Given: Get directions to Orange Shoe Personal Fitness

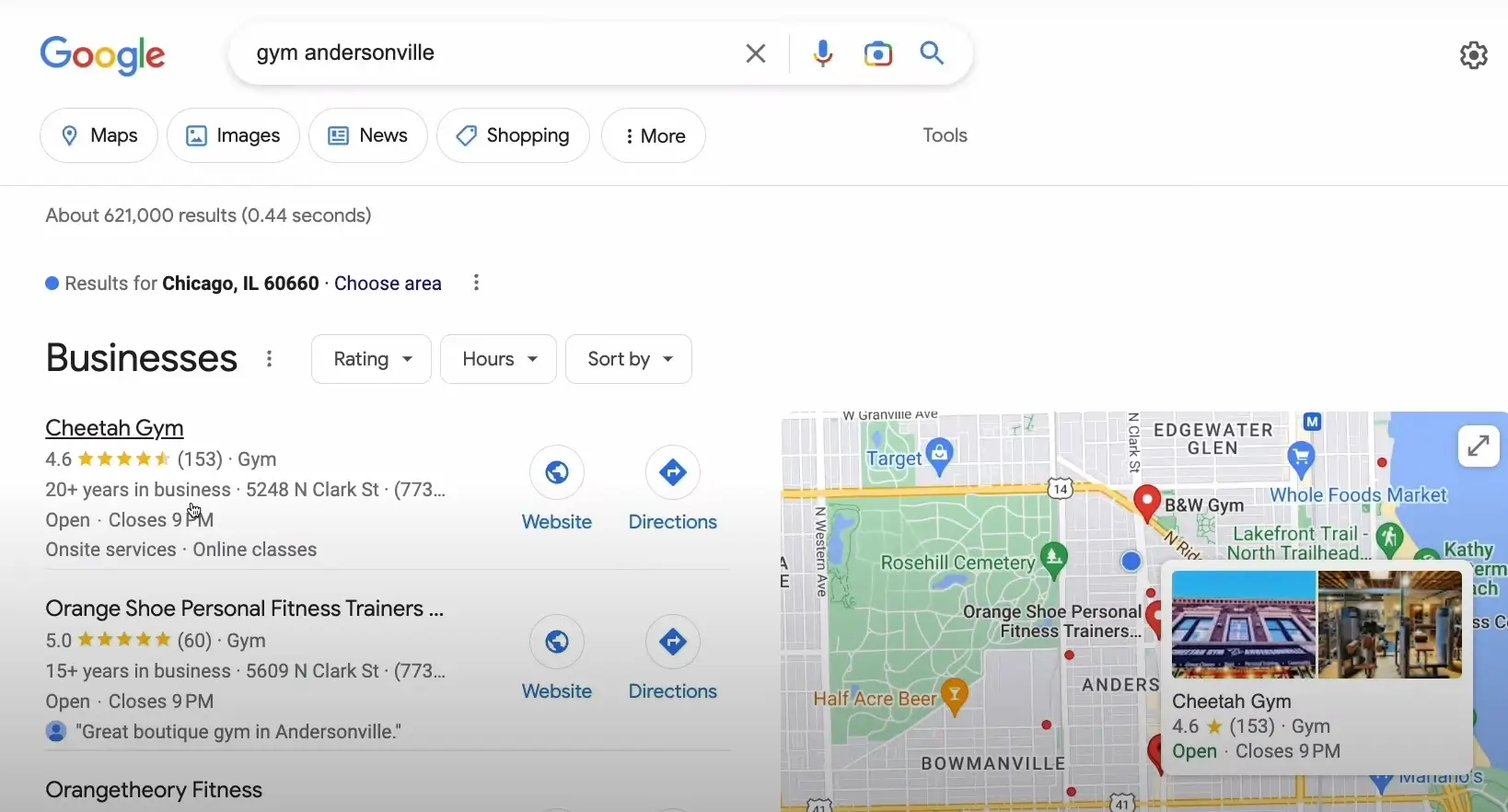Looking at the screenshot, I should click(x=673, y=642).
